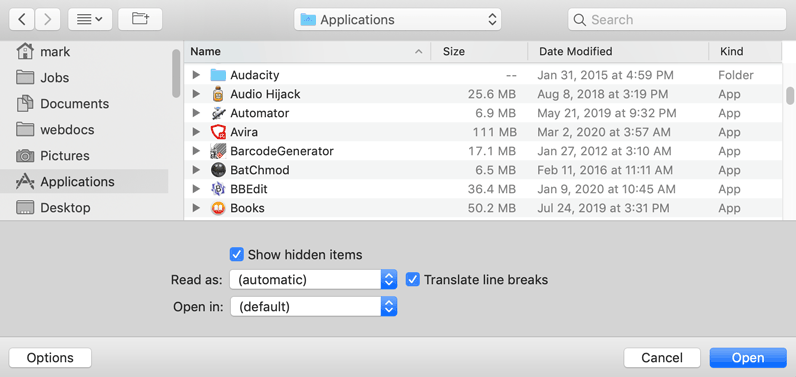Sort by Date Modified column header
Viewport: 796px width, 377px height.
618,51
